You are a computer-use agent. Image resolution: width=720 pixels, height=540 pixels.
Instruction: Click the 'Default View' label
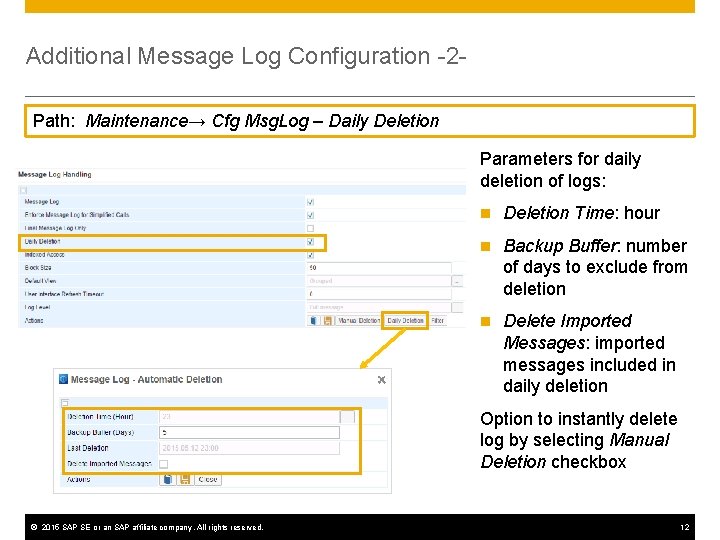40,281
